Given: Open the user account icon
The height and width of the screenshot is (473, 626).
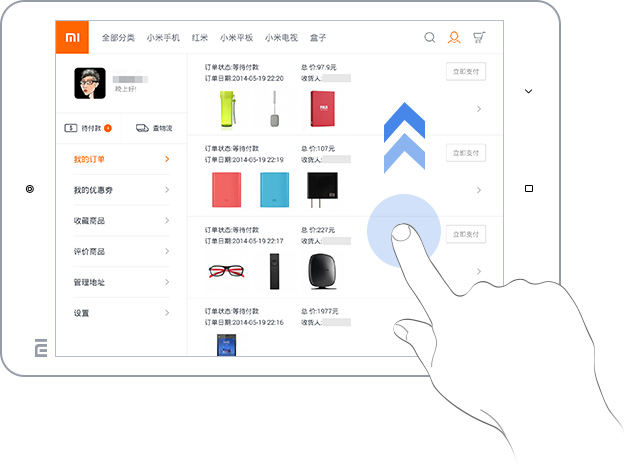Looking at the screenshot, I should point(454,38).
